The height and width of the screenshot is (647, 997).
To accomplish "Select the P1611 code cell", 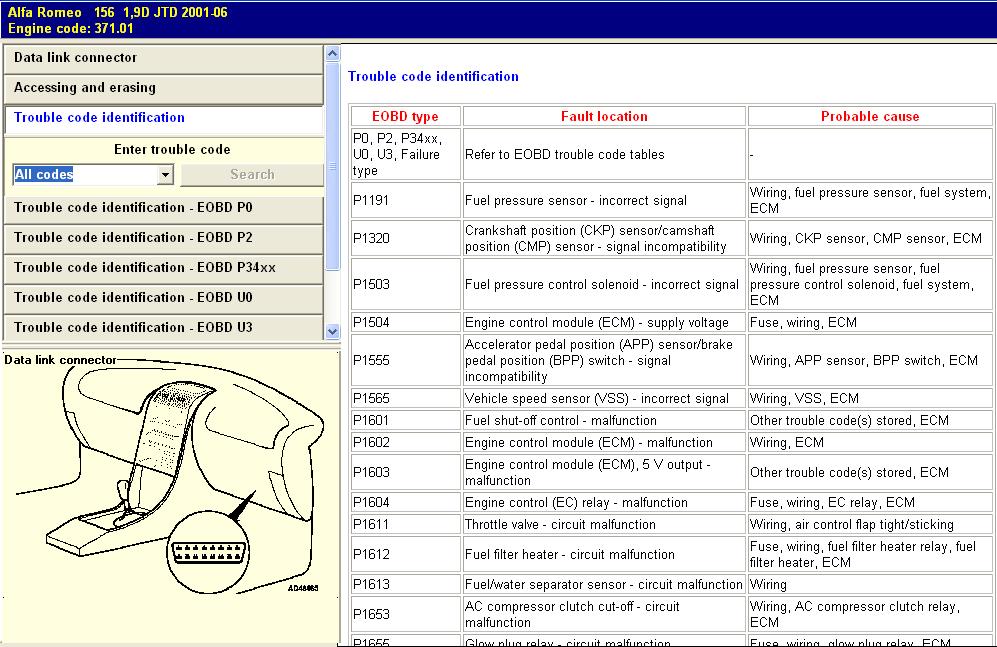I will (405, 524).
